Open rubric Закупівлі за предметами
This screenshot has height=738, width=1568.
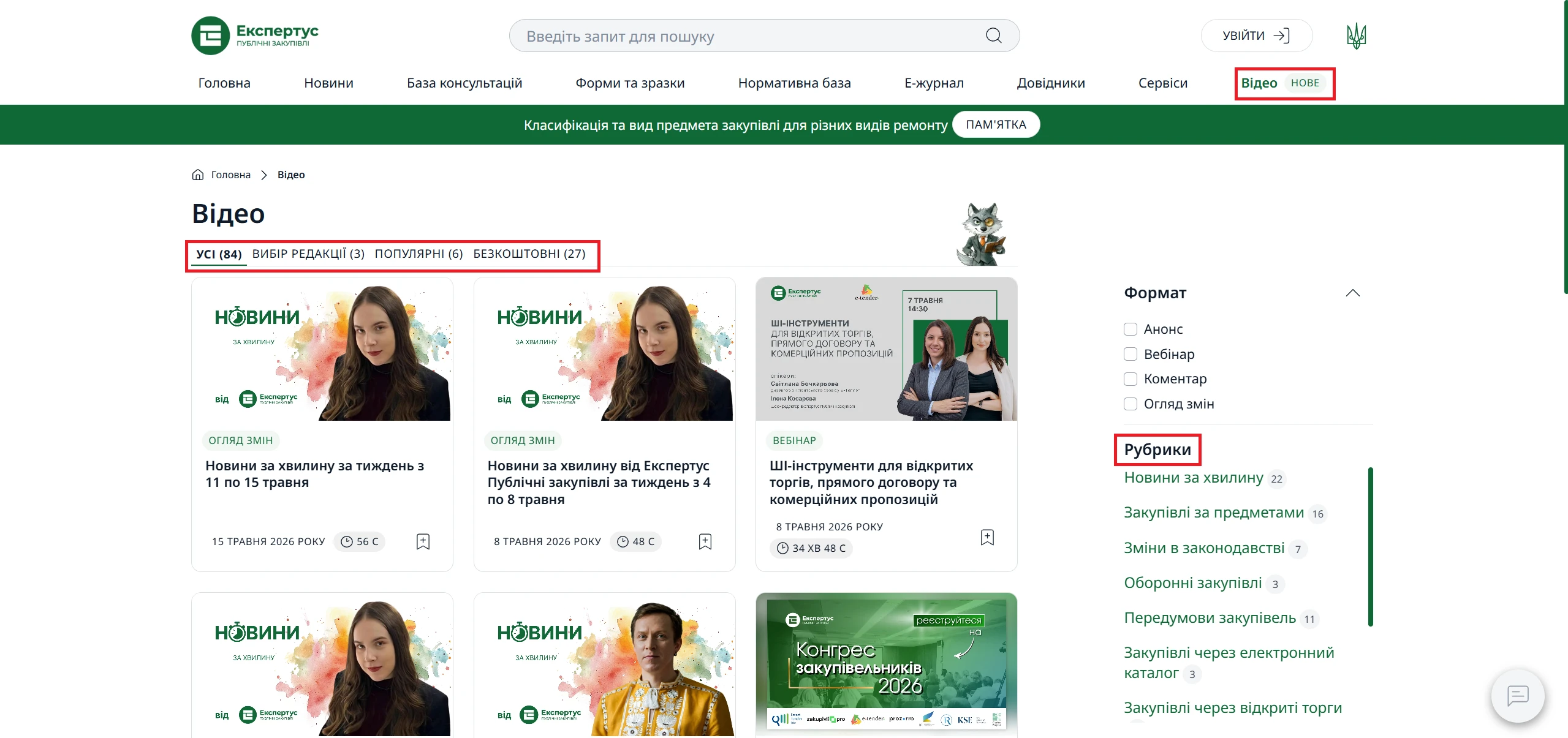pyautogui.click(x=1213, y=513)
